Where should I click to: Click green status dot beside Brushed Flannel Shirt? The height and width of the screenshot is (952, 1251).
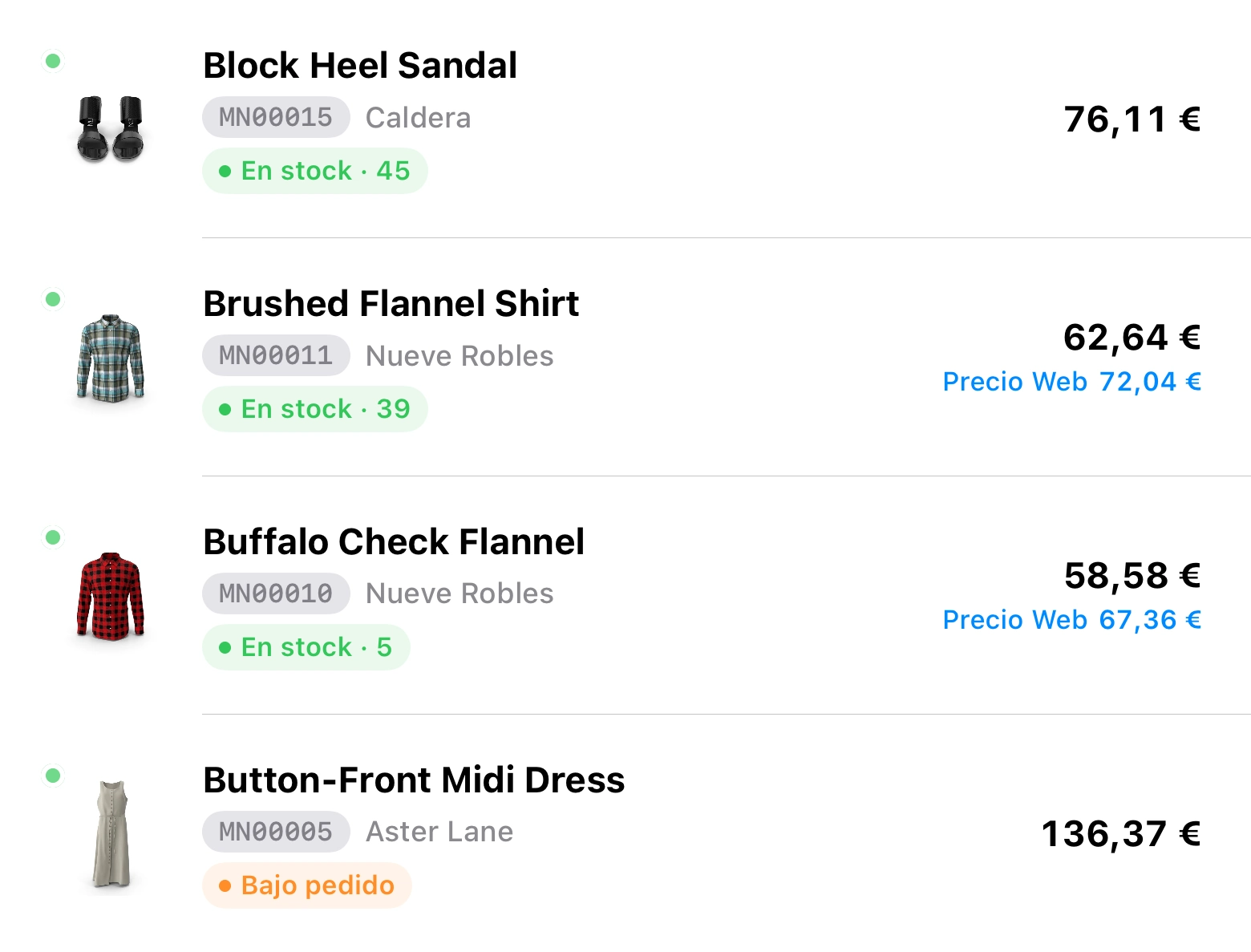point(53,299)
